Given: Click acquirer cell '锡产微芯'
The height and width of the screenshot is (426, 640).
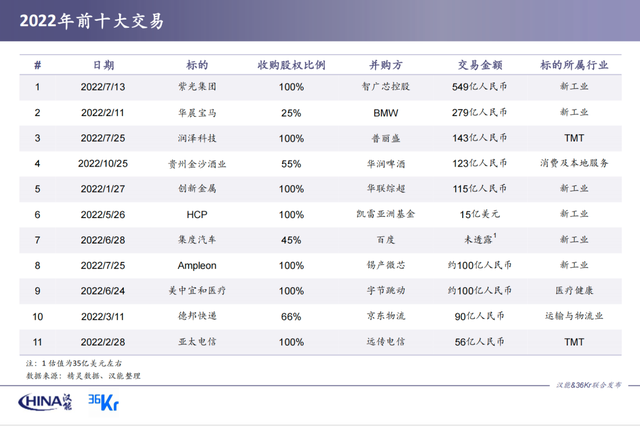Looking at the screenshot, I should [x=386, y=265].
